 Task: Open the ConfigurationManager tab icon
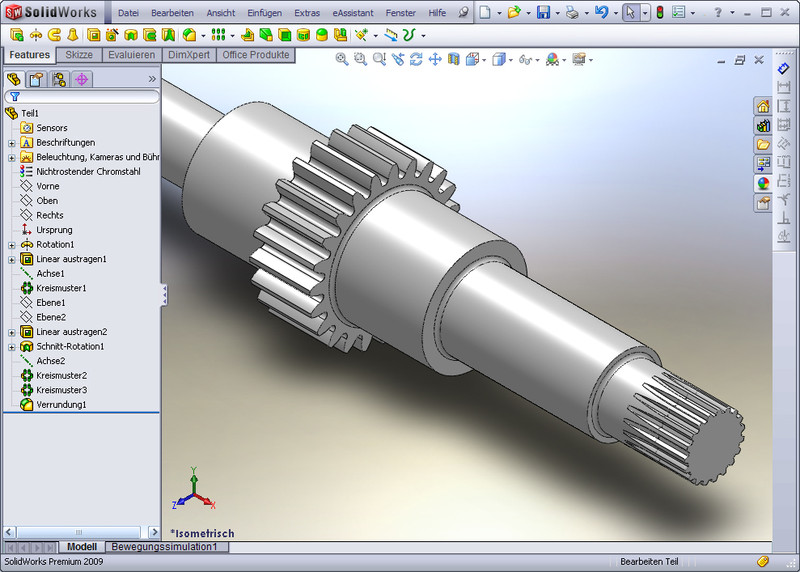pyautogui.click(x=59, y=79)
